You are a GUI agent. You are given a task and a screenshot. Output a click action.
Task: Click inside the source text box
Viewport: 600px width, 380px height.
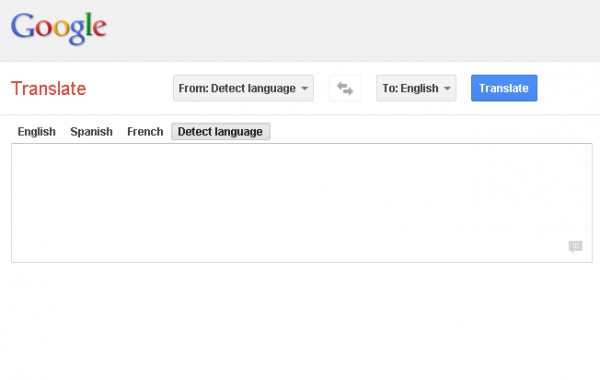coord(302,203)
